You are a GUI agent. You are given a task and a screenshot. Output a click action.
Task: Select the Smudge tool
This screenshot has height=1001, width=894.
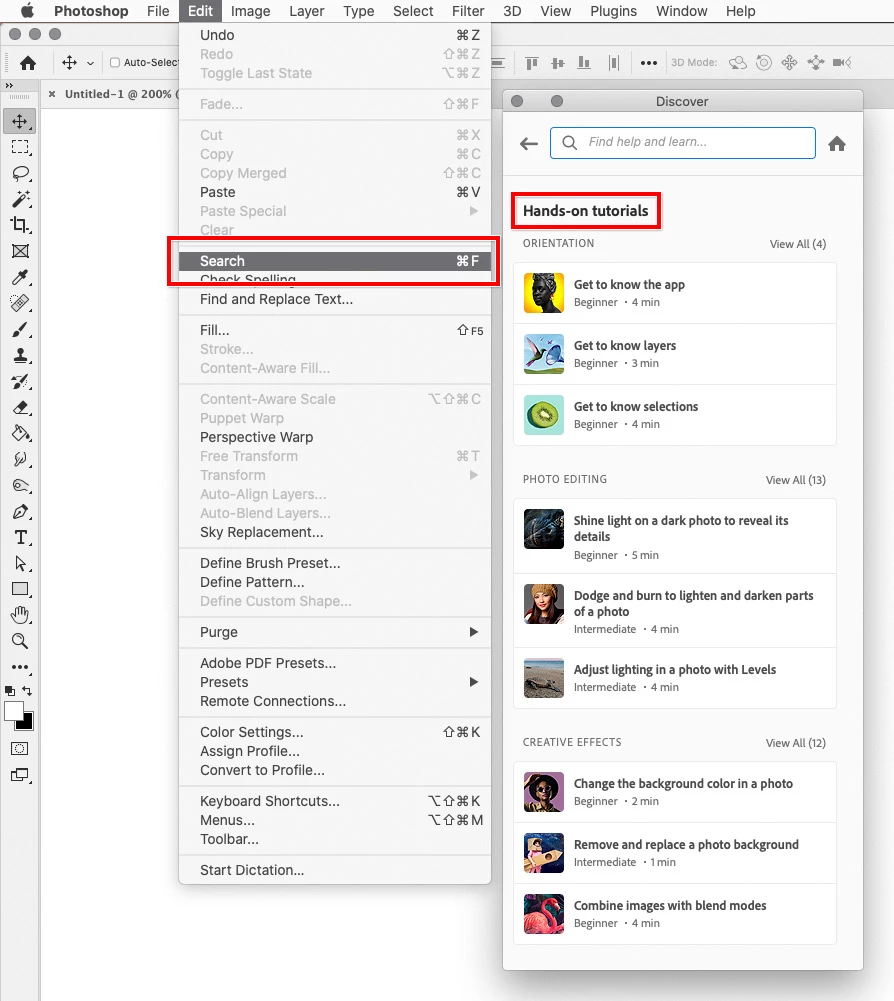[x=20, y=460]
